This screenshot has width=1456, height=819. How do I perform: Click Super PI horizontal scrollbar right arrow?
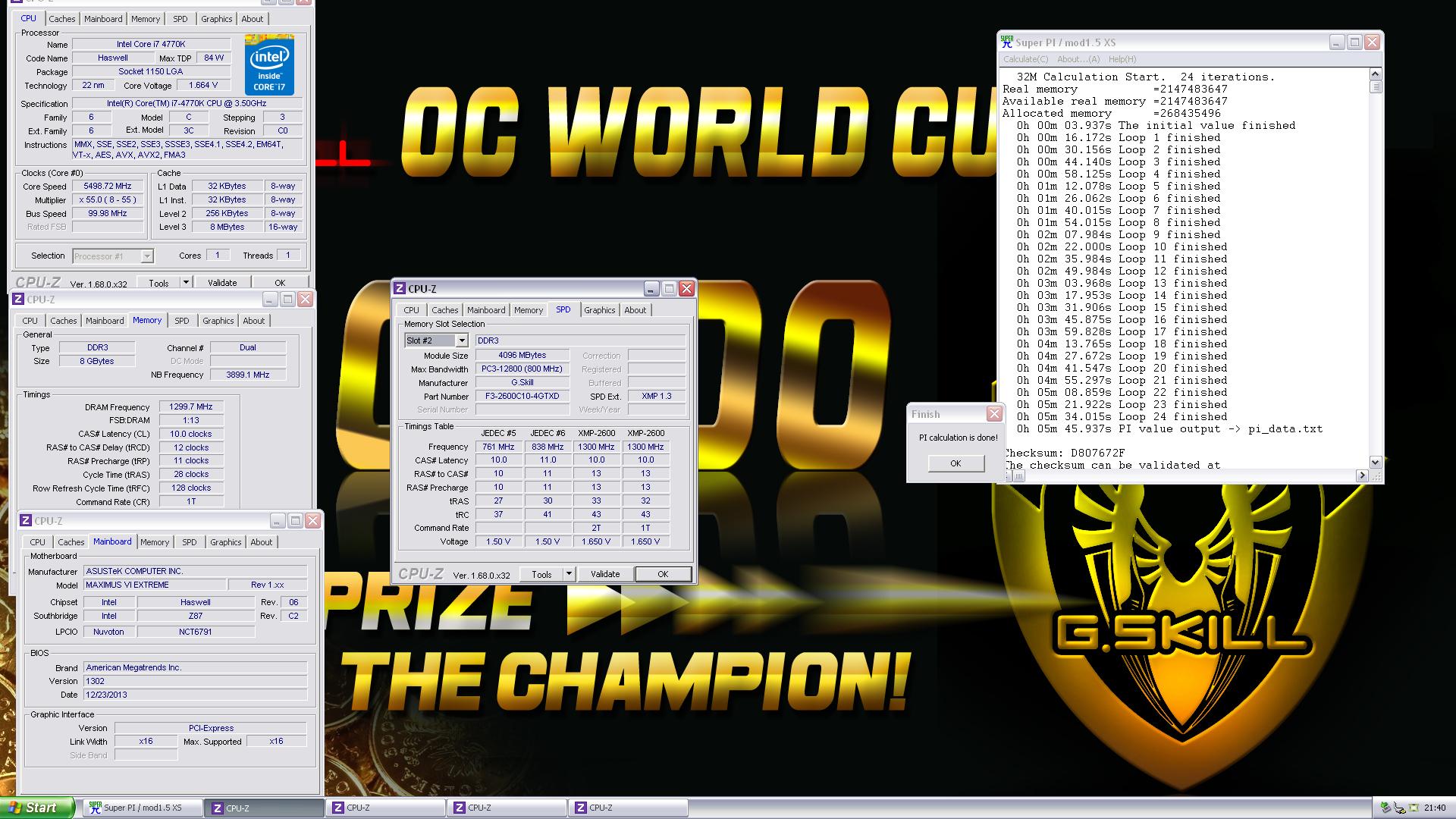1363,475
